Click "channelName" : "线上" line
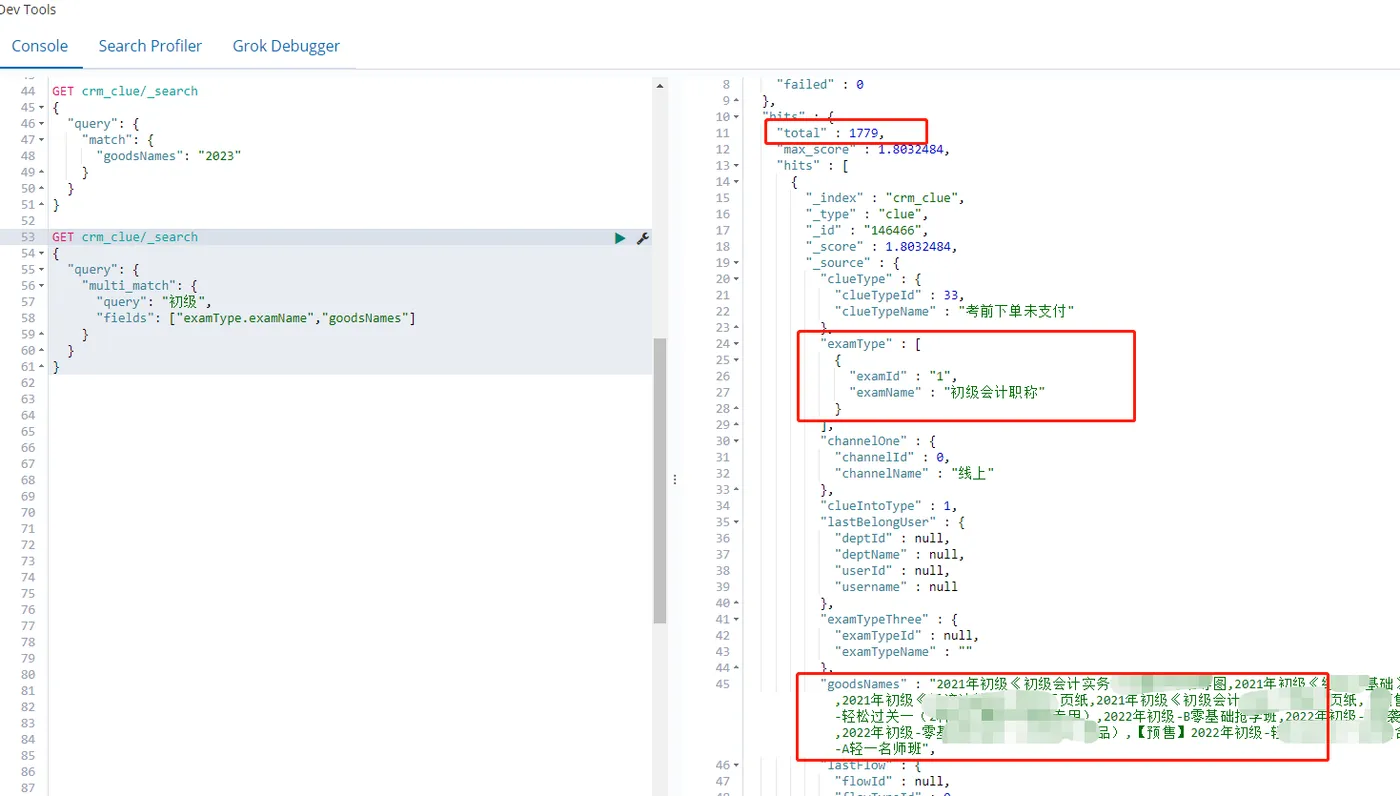This screenshot has height=796, width=1400. point(914,474)
